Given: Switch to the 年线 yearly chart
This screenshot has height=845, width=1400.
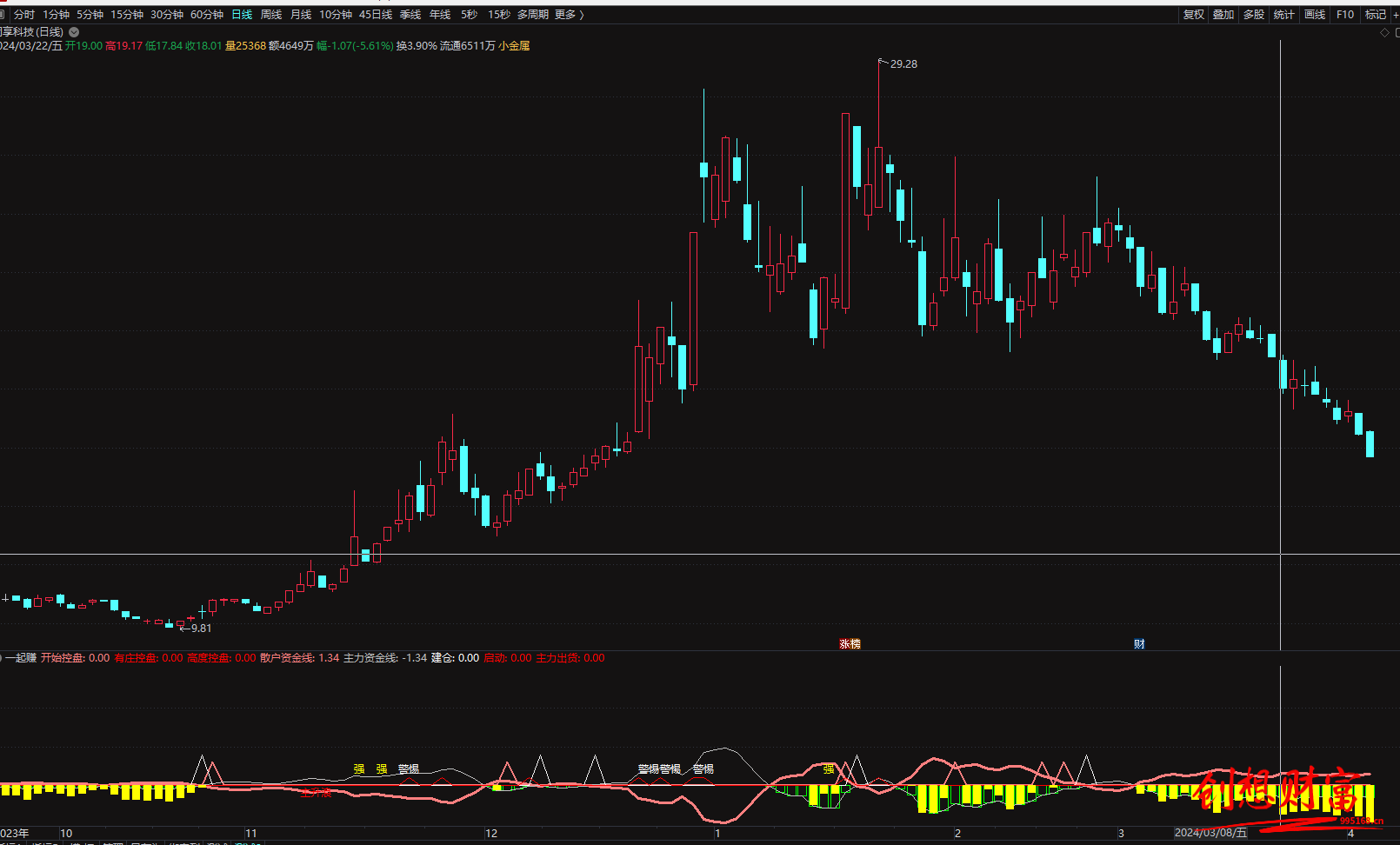Looking at the screenshot, I should [x=440, y=15].
